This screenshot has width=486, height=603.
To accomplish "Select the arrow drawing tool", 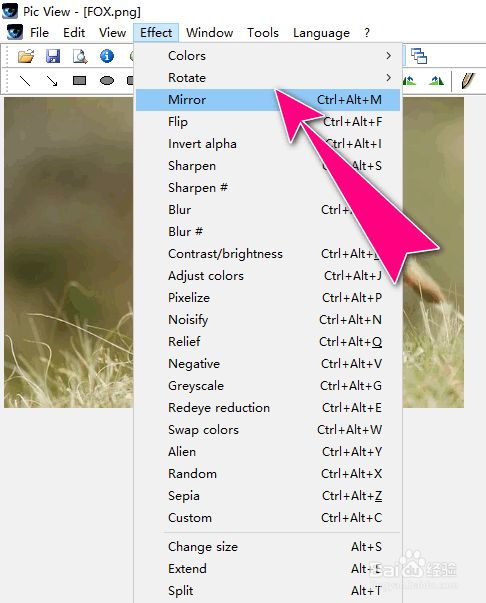I will point(52,80).
